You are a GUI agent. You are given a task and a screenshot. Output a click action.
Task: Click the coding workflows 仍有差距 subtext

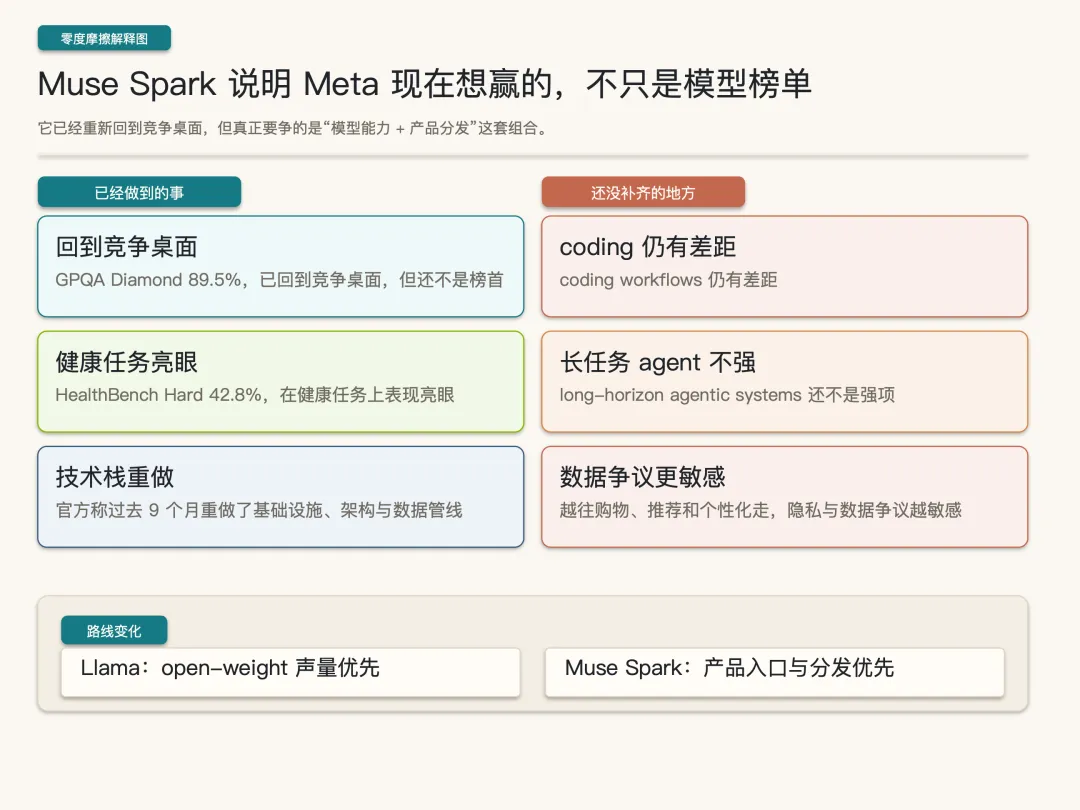[668, 280]
